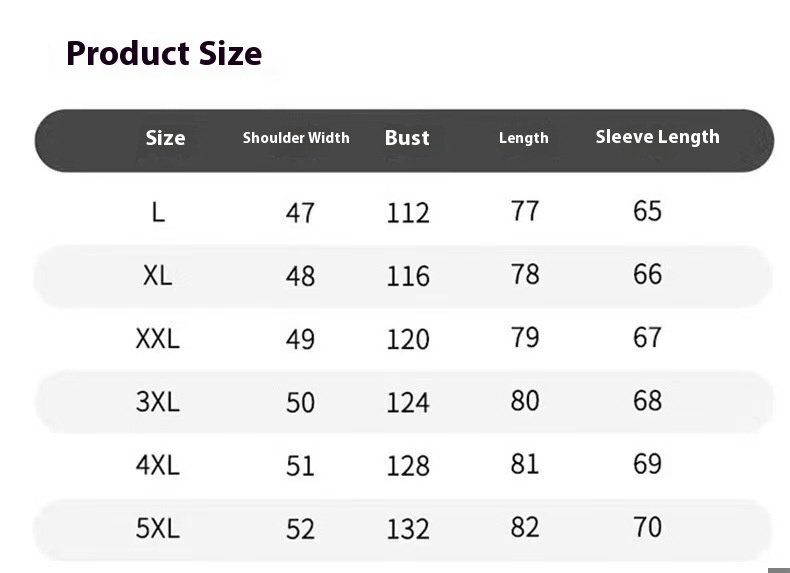
Task: Click the bust value 120
Action: pos(408,339)
